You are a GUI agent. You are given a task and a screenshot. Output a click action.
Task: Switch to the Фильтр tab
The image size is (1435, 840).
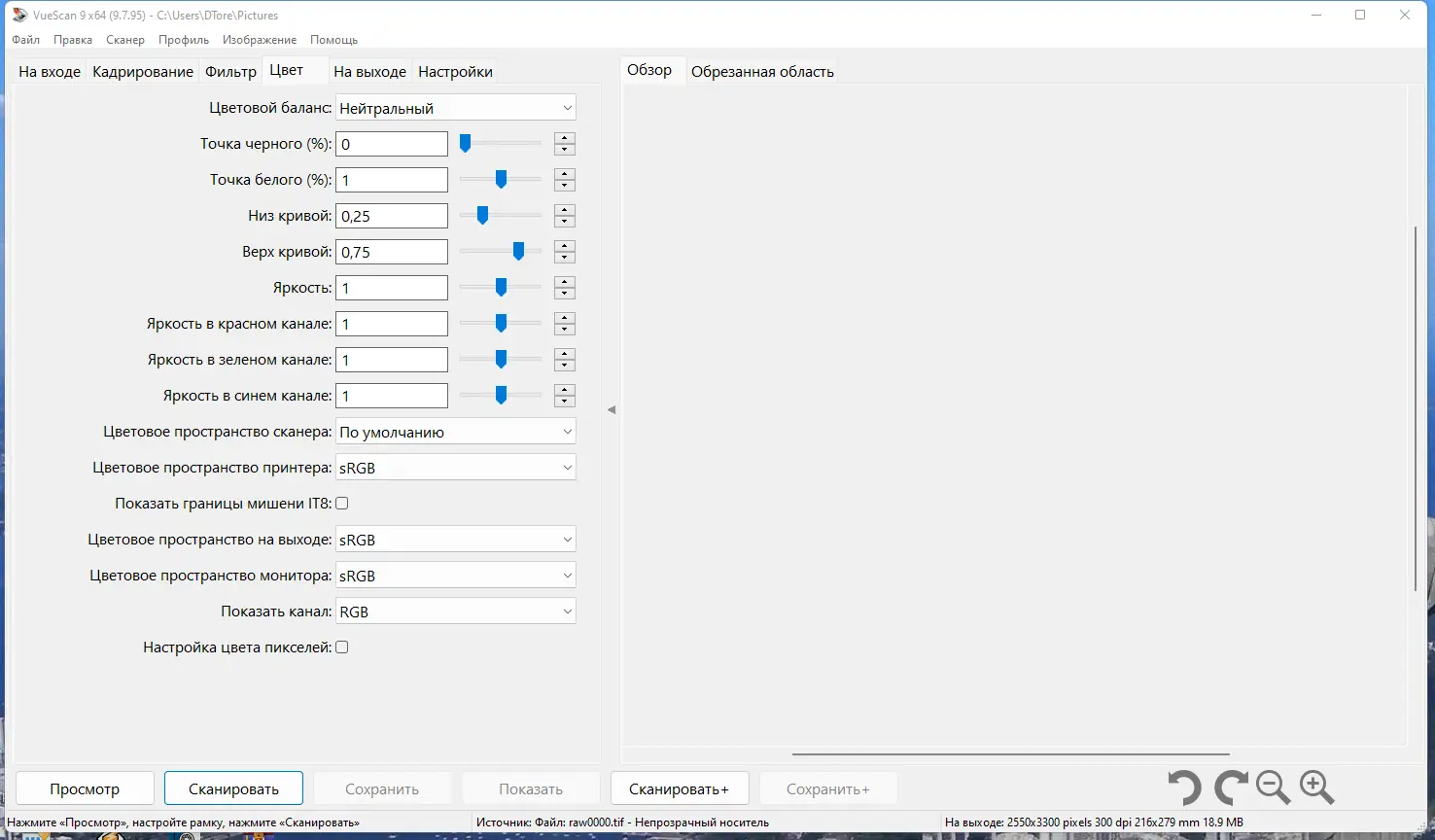(230, 72)
